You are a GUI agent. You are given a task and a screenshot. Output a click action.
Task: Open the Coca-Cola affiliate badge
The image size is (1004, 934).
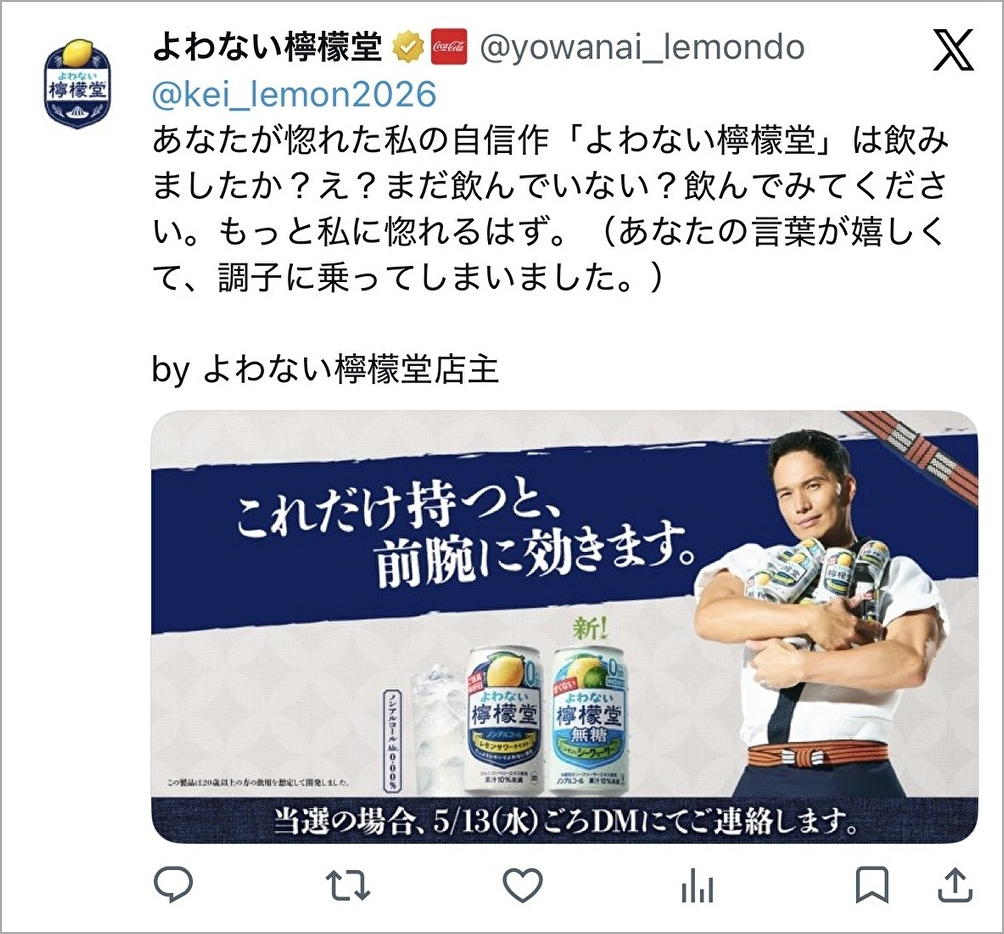448,47
